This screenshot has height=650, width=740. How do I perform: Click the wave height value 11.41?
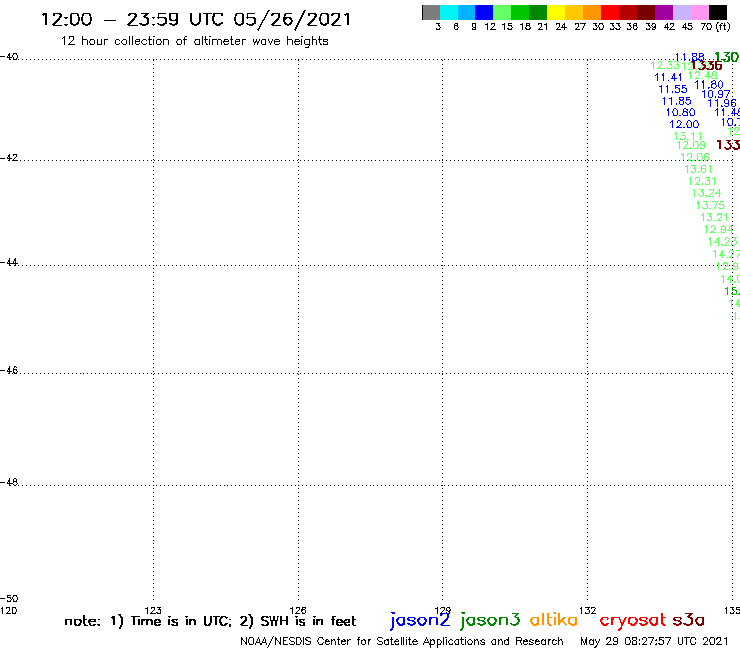[x=668, y=77]
